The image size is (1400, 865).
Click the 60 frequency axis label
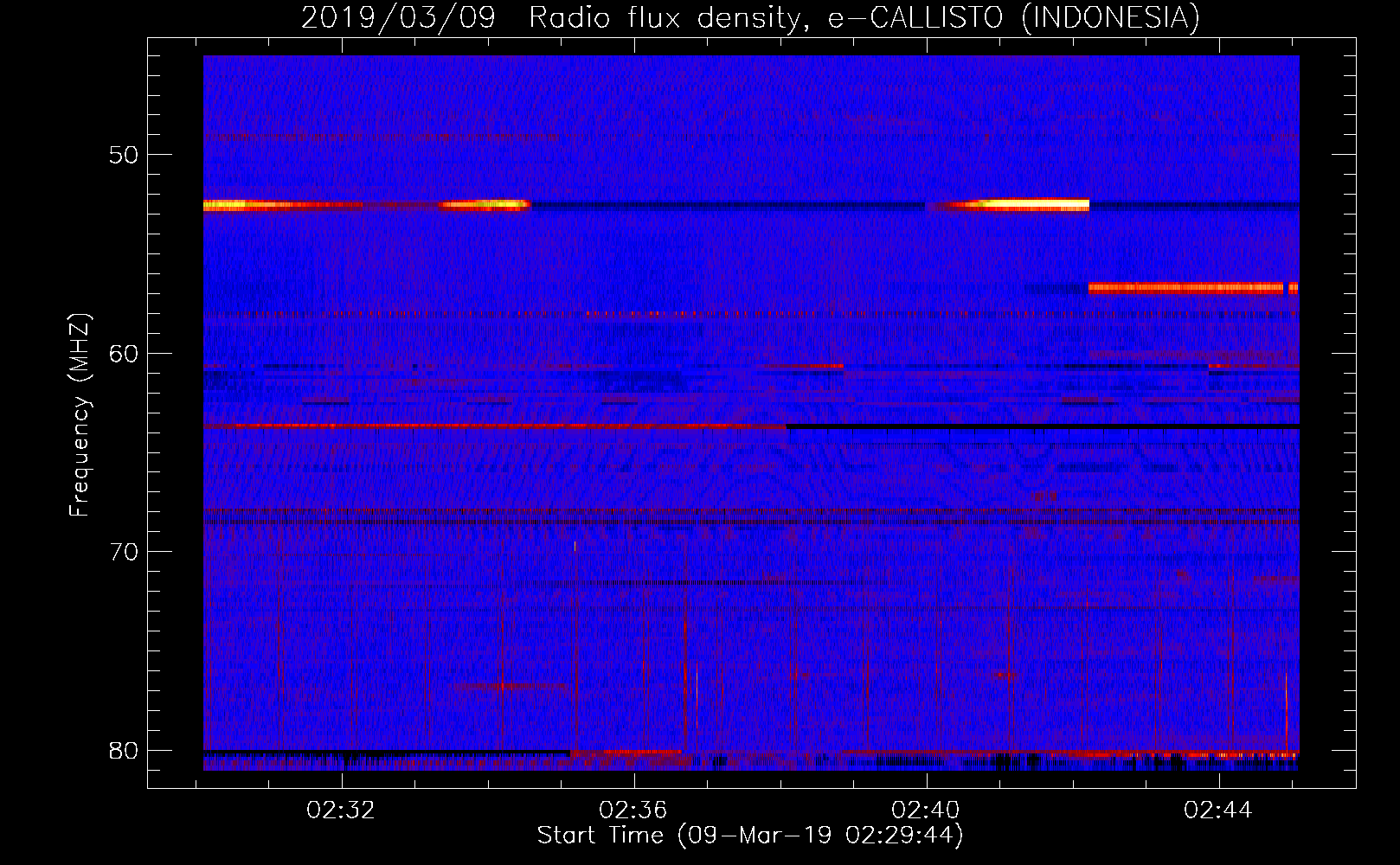125,354
